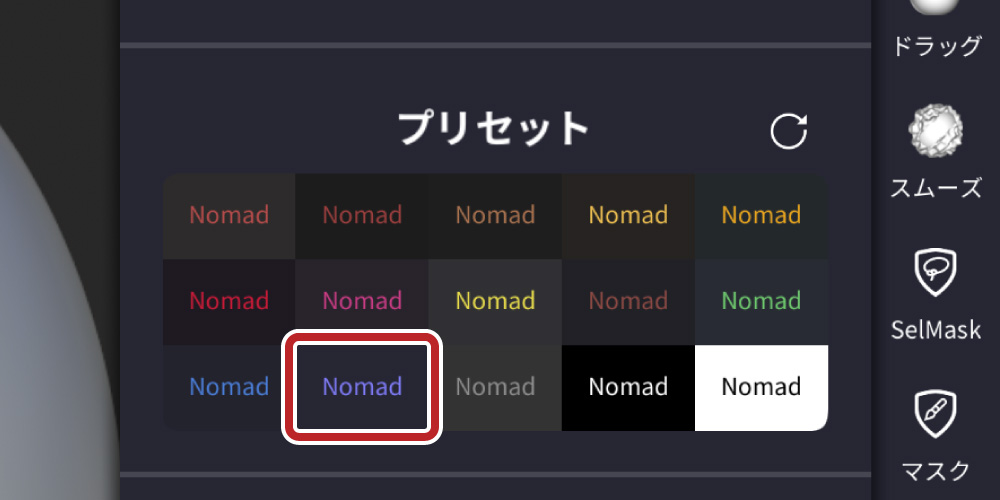Apply the pink Nomad theme preset

(x=362, y=301)
